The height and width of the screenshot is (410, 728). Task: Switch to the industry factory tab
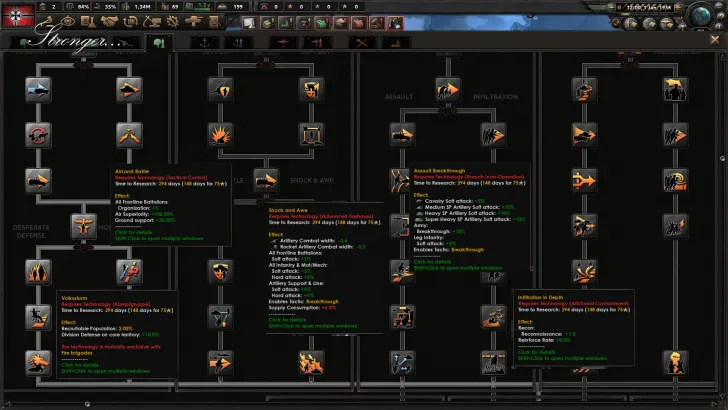[x=396, y=43]
